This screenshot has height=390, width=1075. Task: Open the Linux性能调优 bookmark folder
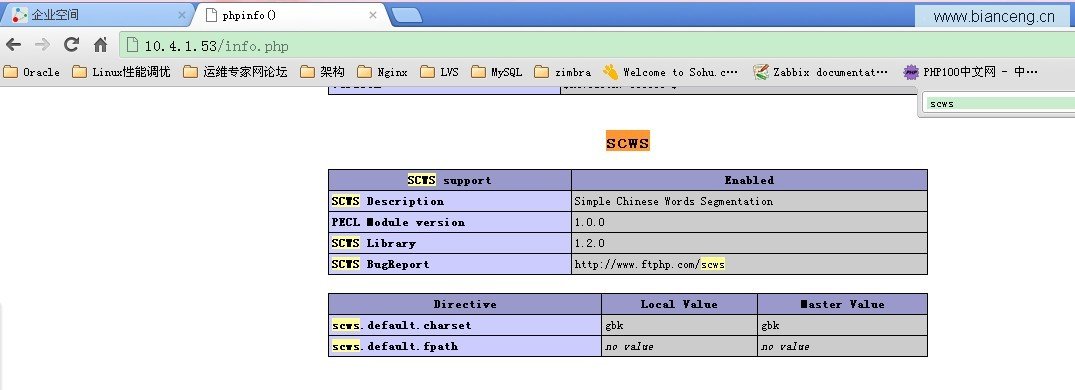[x=121, y=72]
